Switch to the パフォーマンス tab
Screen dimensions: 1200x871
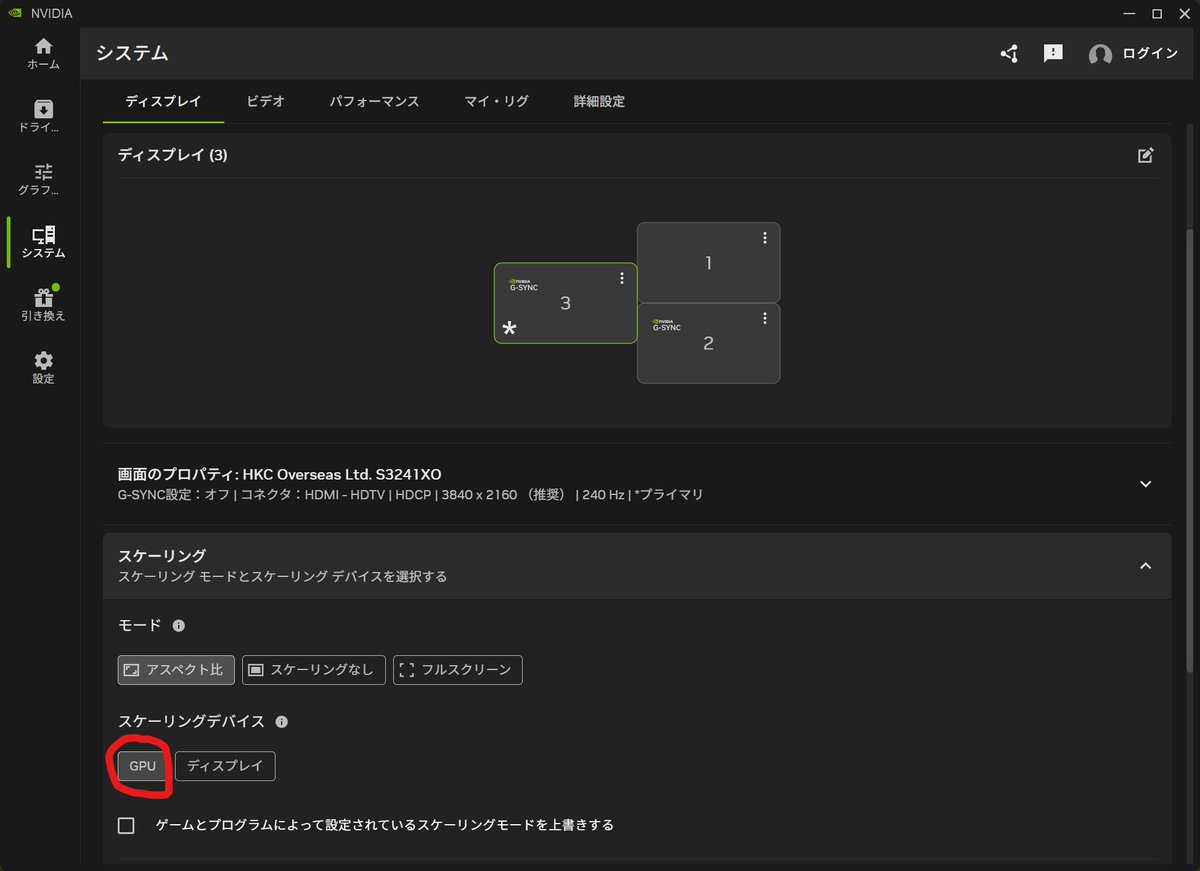[x=374, y=101]
